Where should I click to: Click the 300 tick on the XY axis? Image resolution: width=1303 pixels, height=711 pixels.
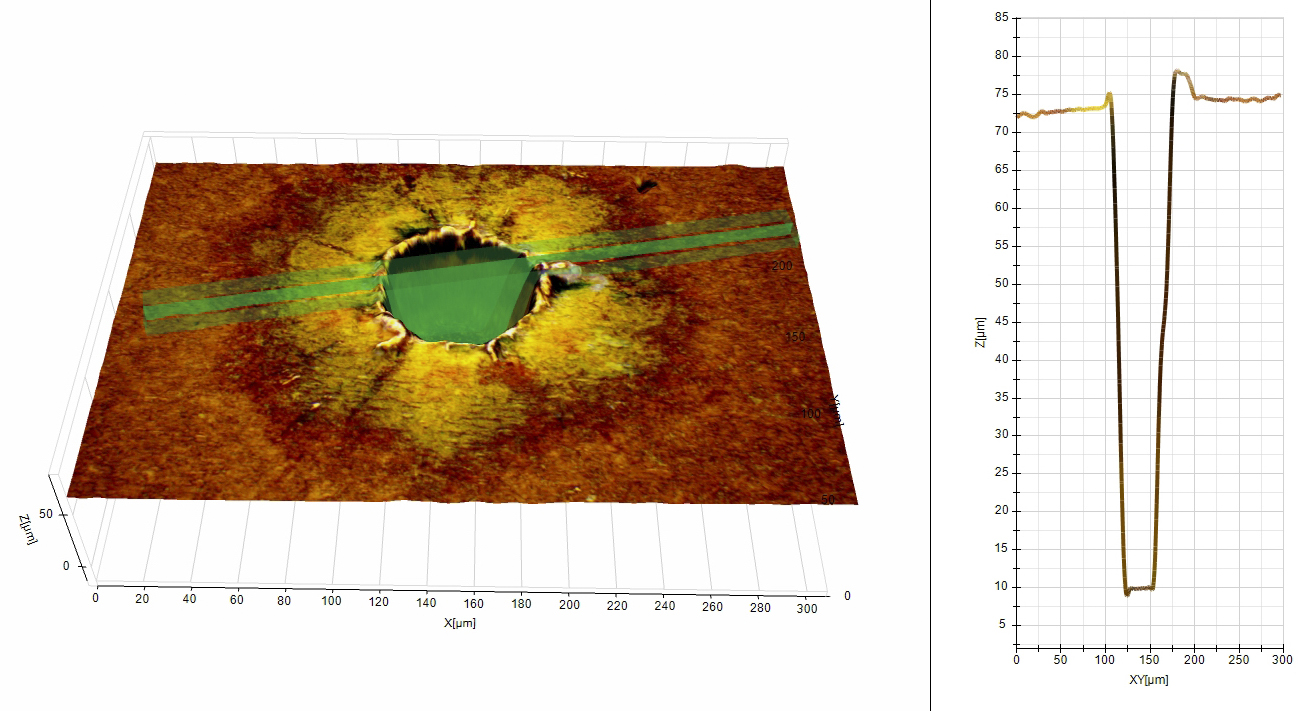coord(1288,659)
